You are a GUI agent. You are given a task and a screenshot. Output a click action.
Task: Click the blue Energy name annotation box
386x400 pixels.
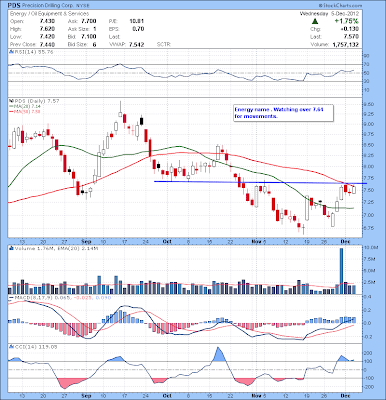tap(283, 113)
